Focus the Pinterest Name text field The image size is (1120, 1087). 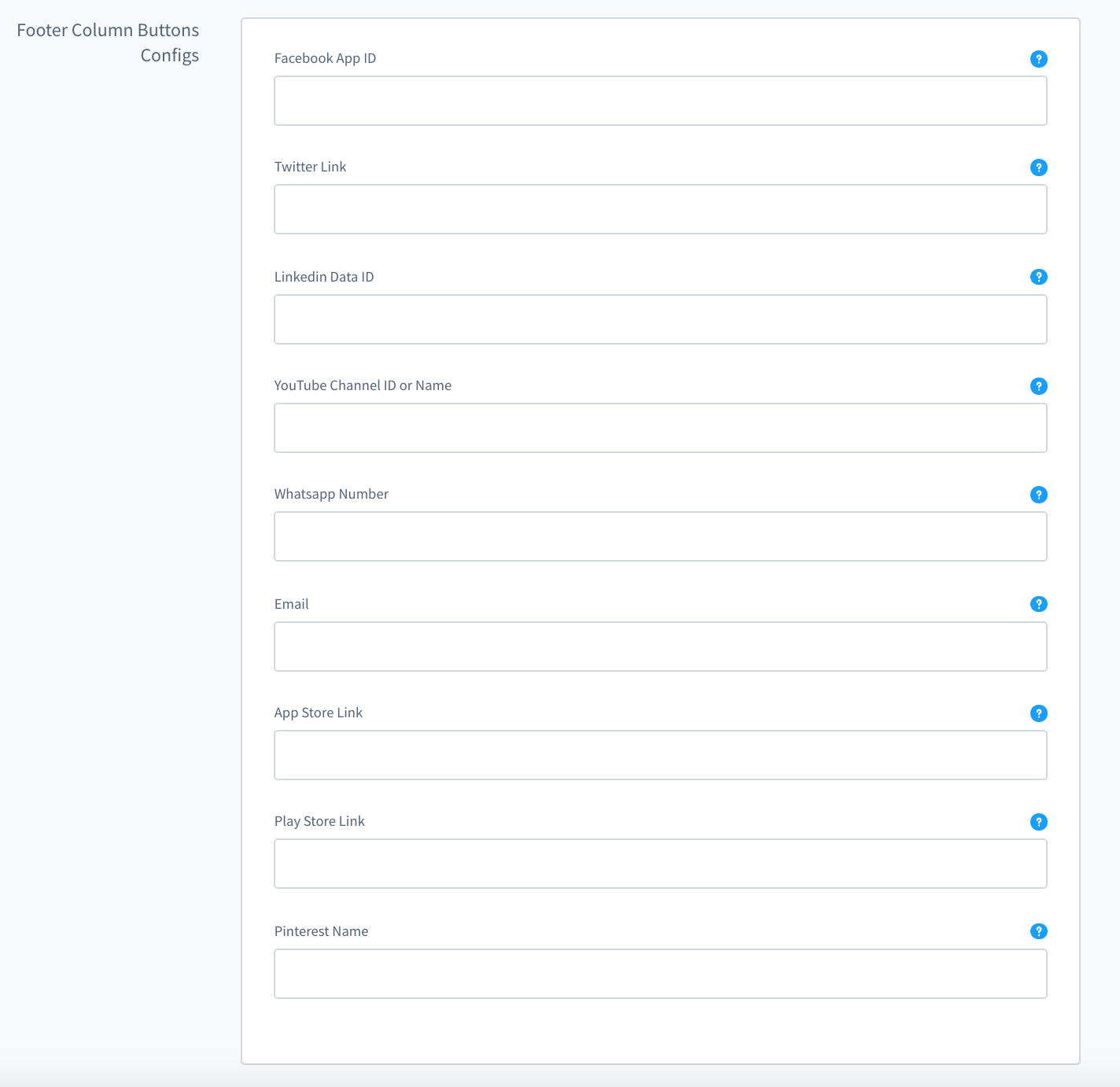click(661, 974)
